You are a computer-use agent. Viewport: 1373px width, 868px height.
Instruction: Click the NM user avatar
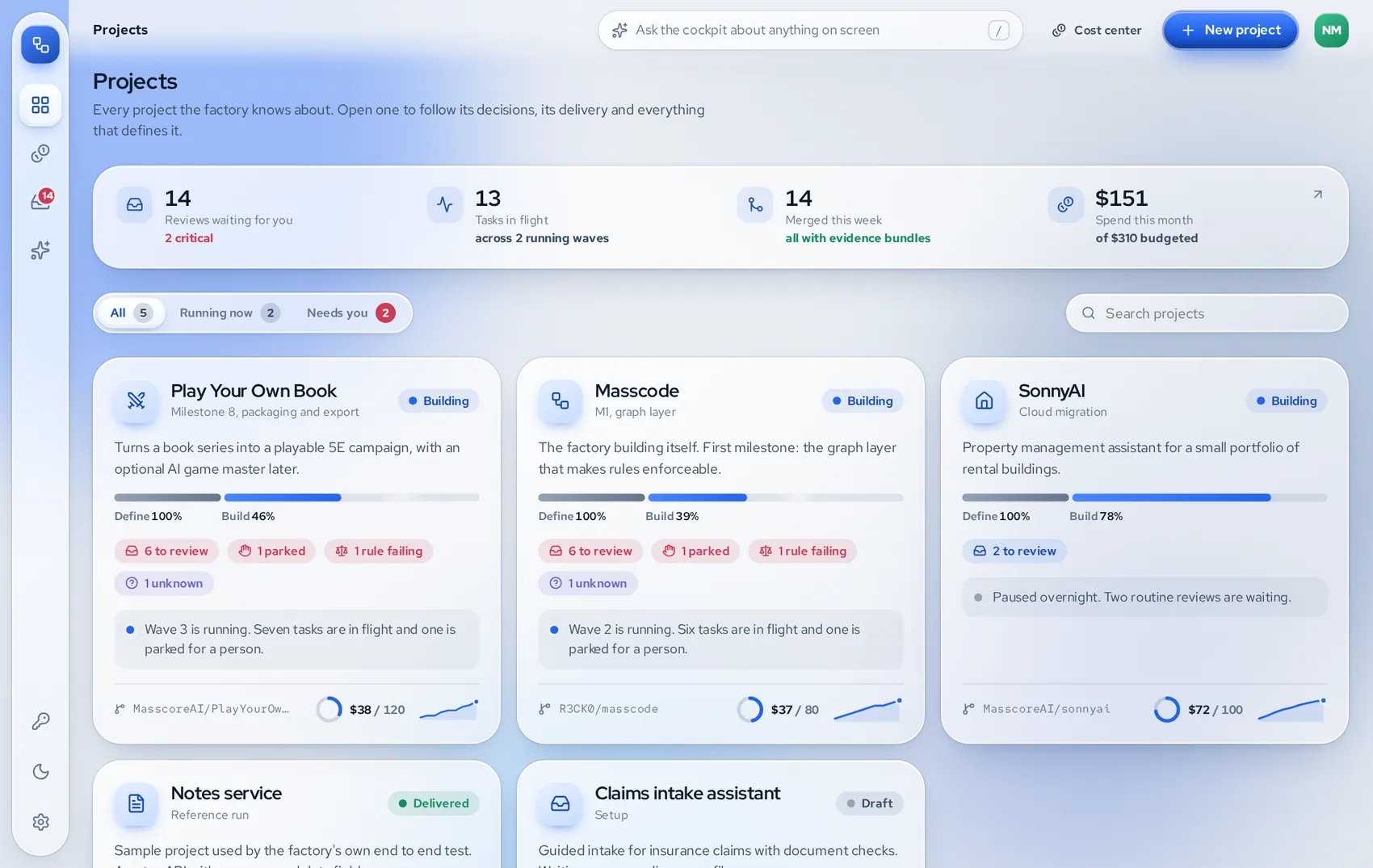click(1331, 30)
